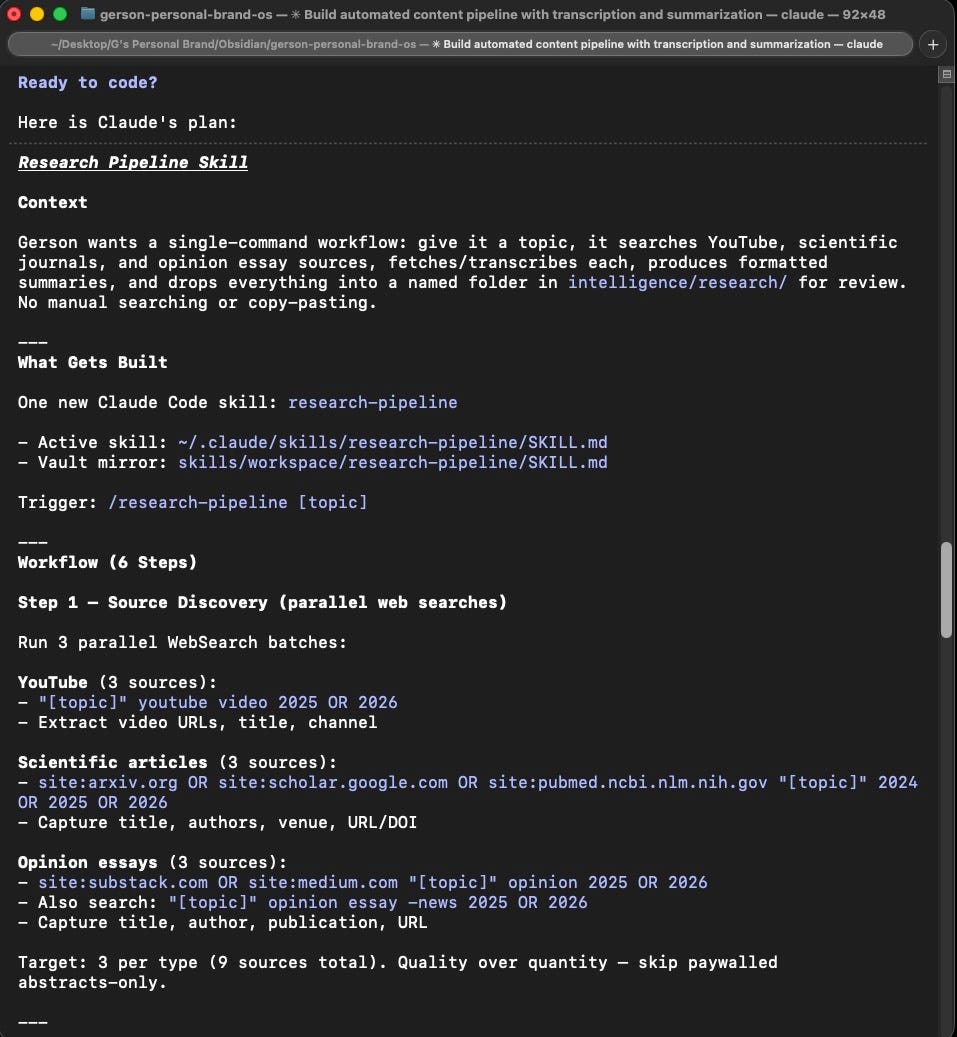957x1037 pixels.
Task: Click '"[topic]" youtube video 2025 OR 2026' query
Action: 218,702
